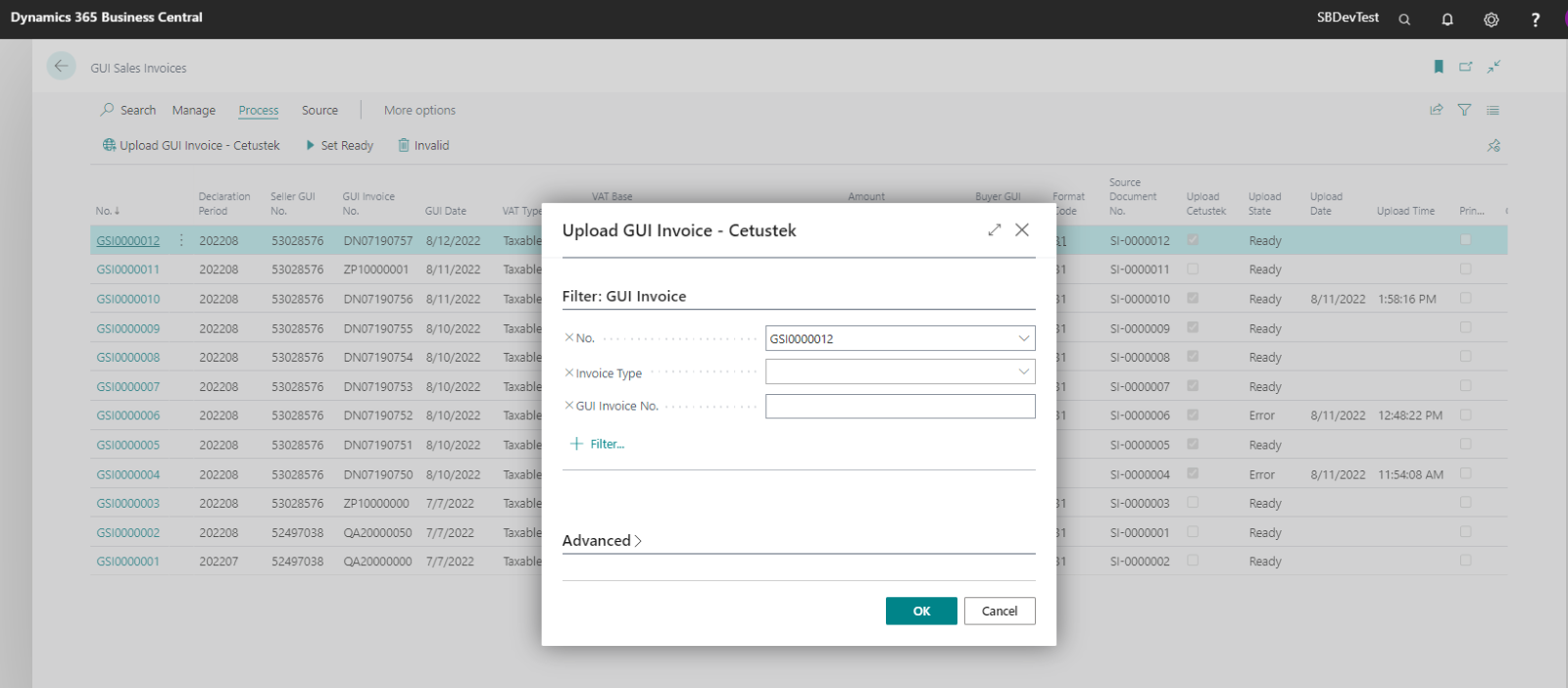Open the notifications bell
Image resolution: width=1568 pixels, height=688 pixels.
click(x=1447, y=19)
